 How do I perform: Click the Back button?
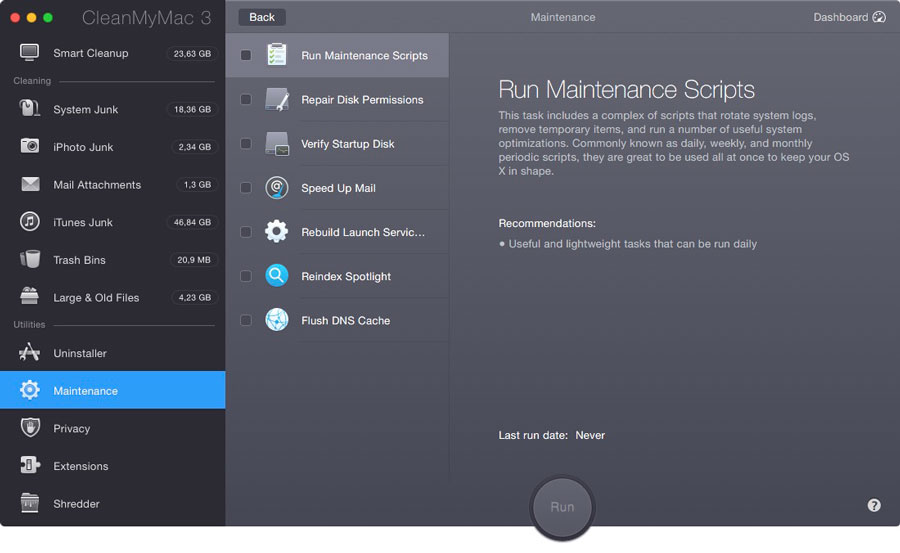[x=262, y=17]
